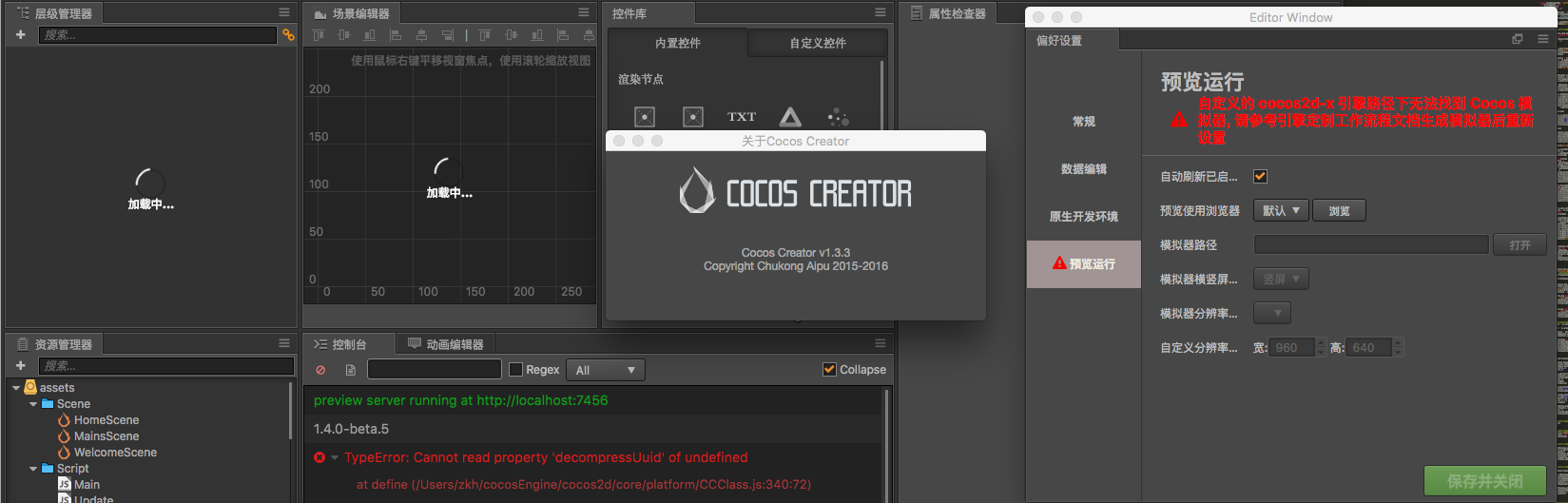1568x503 pixels.
Task: Click the 浏览 browse button
Action: point(1339,210)
